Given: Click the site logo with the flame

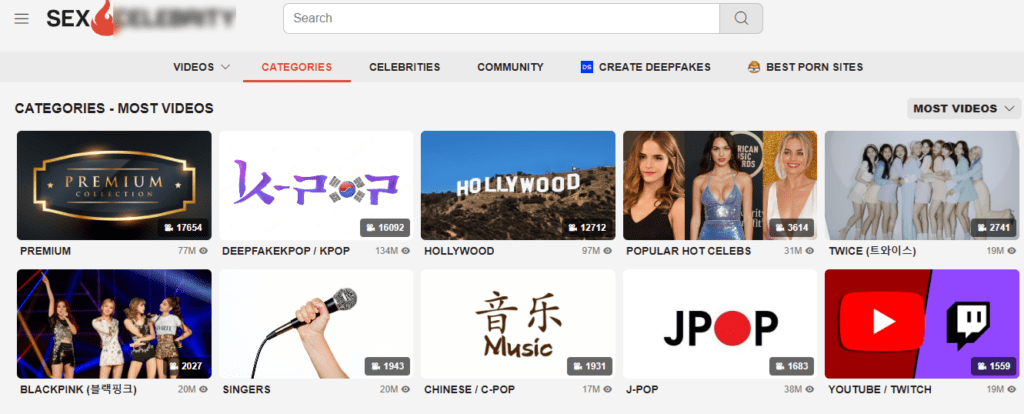Looking at the screenshot, I should (x=140, y=18).
